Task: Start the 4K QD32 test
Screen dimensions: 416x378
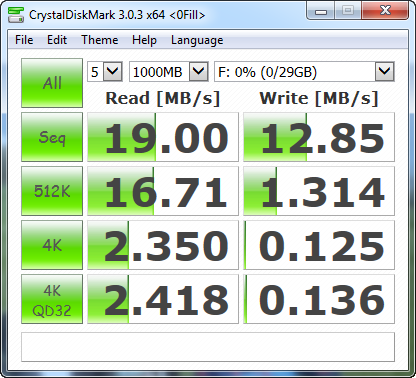Action: coord(52,299)
